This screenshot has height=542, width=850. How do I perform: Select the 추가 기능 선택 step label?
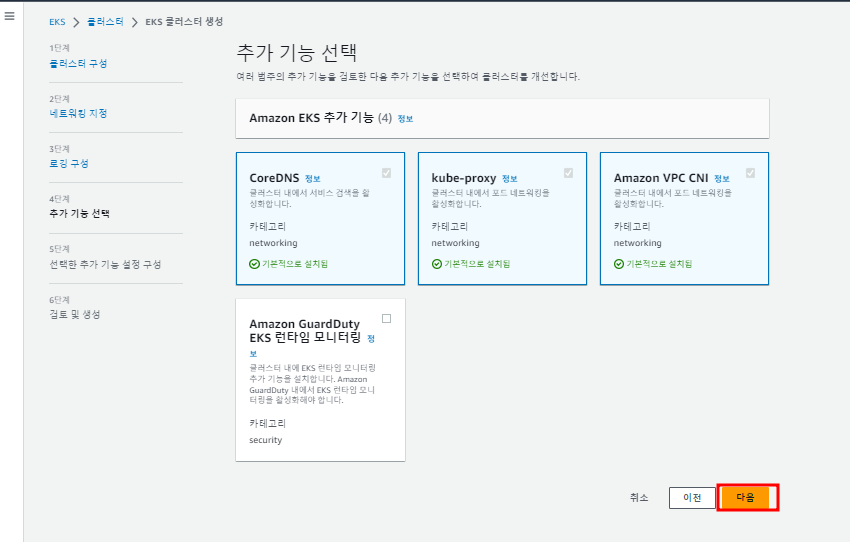click(79, 214)
